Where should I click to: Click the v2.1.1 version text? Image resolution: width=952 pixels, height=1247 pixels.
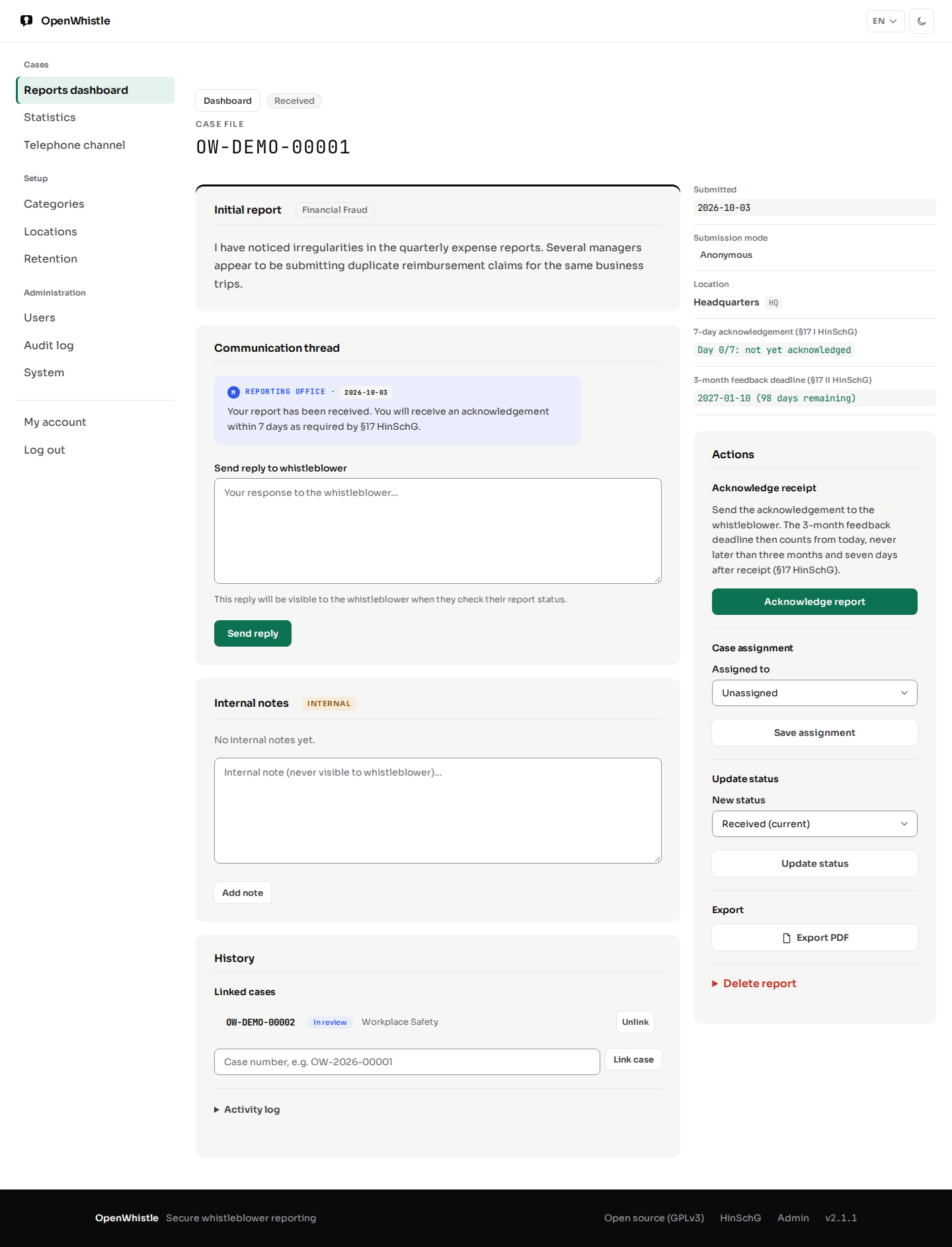(841, 1218)
